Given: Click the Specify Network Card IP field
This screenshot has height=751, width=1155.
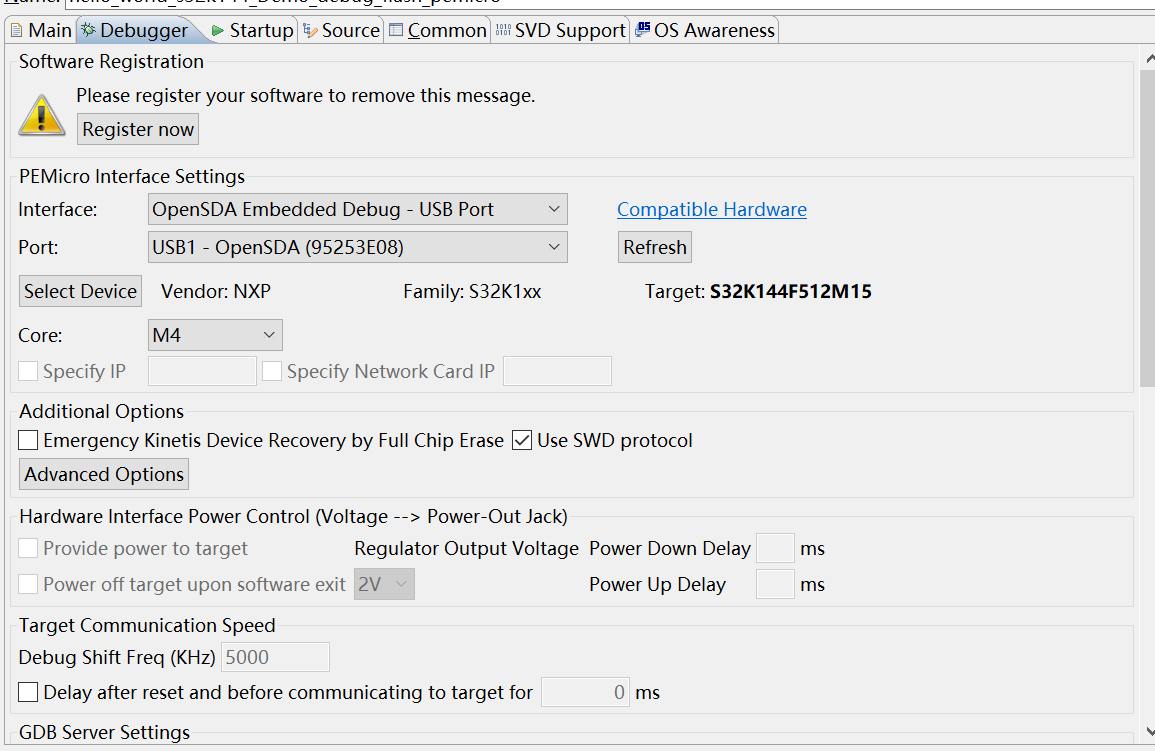Looking at the screenshot, I should point(557,371).
